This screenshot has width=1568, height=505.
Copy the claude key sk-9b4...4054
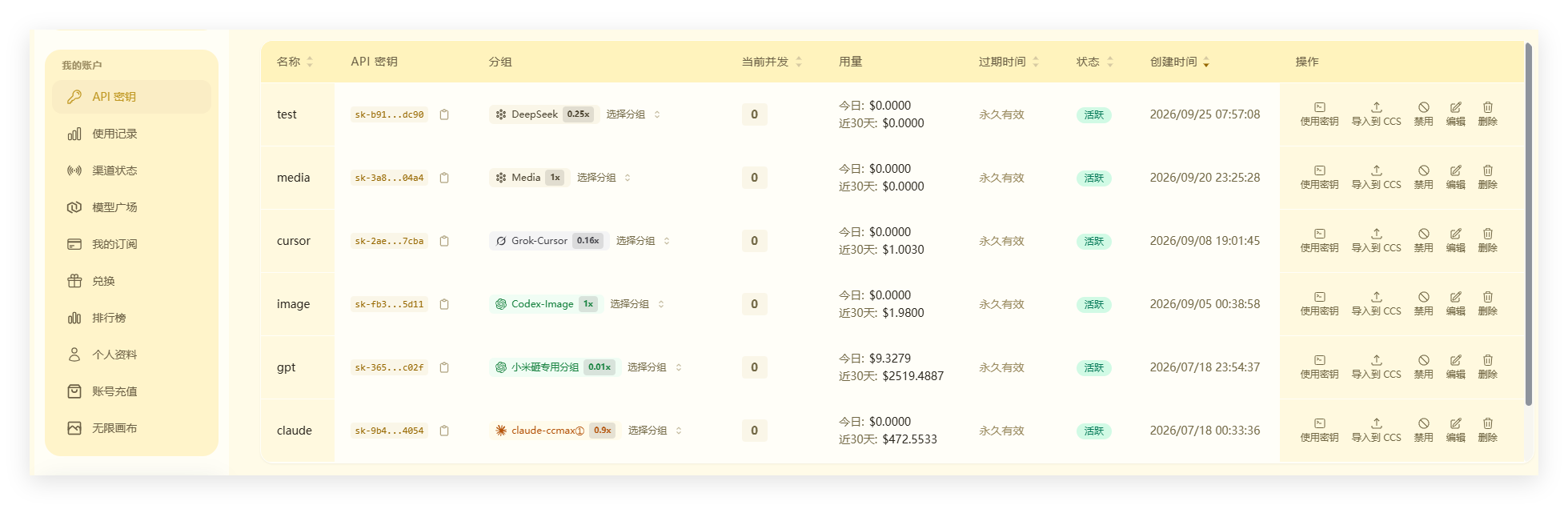tap(444, 431)
